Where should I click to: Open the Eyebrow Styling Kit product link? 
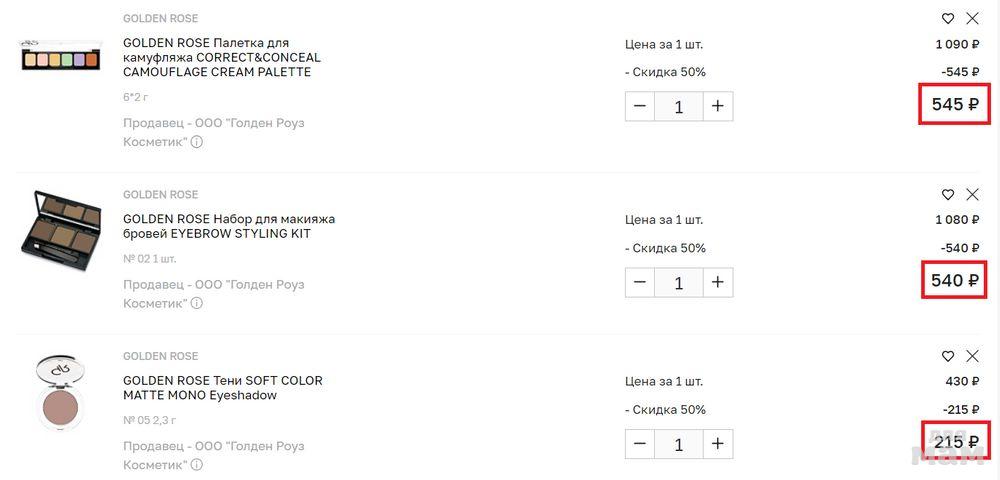(228, 226)
